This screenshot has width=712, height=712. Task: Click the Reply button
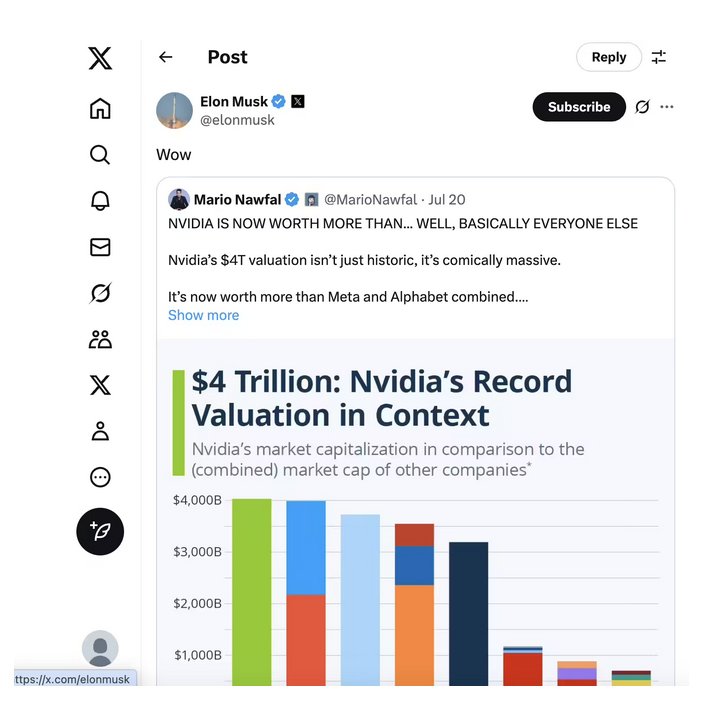point(608,57)
